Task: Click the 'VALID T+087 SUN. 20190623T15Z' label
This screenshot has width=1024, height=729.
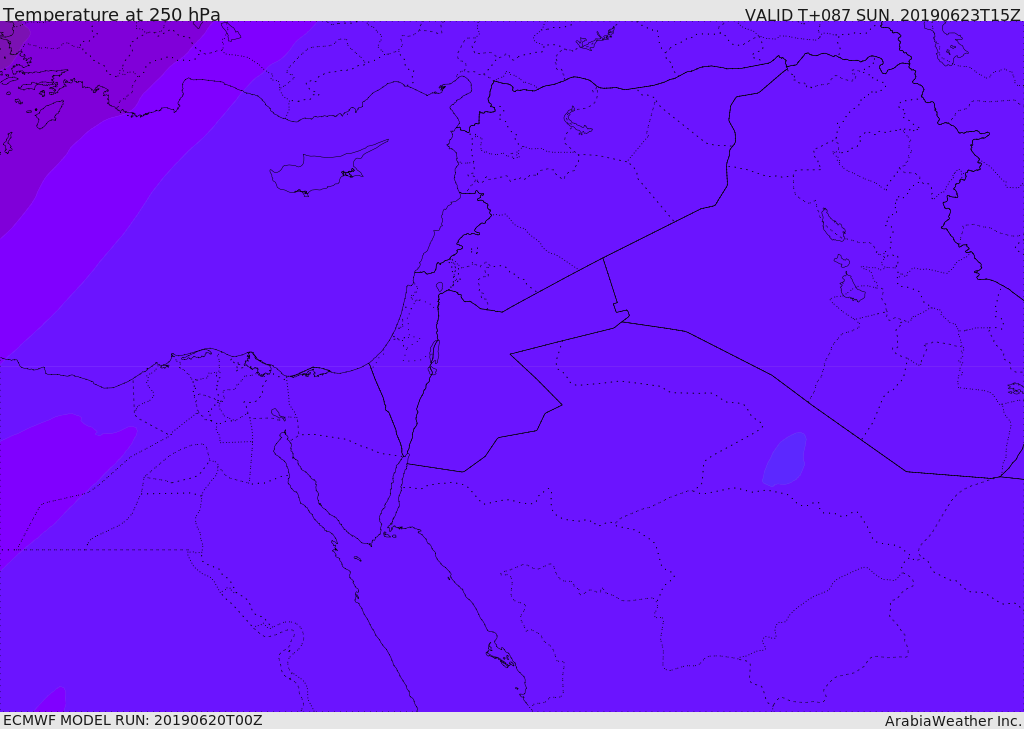Action: 882,14
